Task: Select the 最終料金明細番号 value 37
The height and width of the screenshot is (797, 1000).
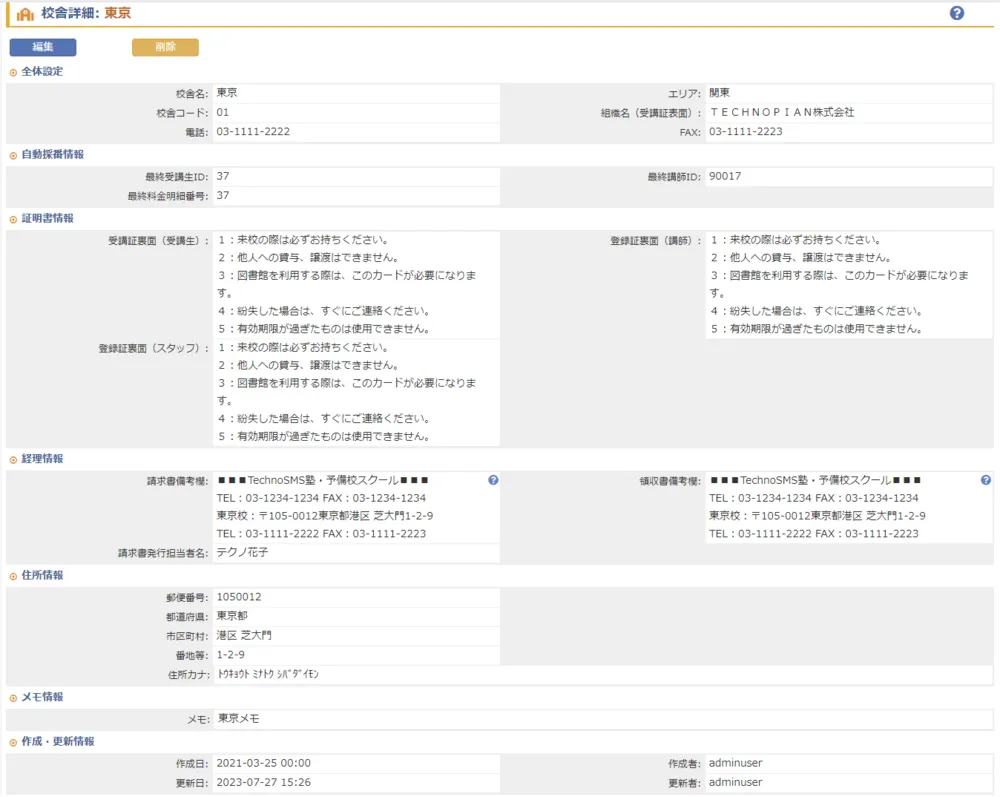Action: click(223, 196)
